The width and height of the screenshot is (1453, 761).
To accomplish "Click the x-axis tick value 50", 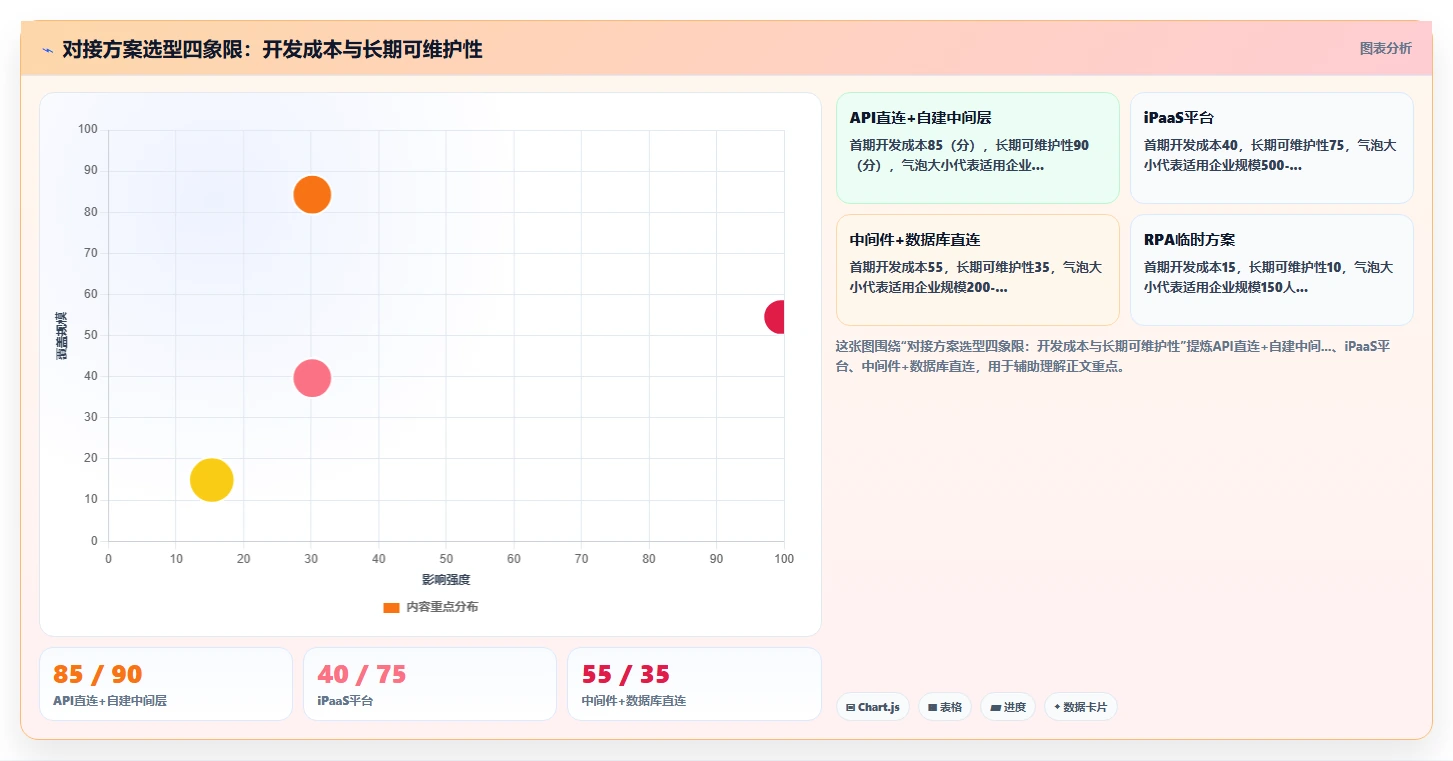I will point(446,559).
